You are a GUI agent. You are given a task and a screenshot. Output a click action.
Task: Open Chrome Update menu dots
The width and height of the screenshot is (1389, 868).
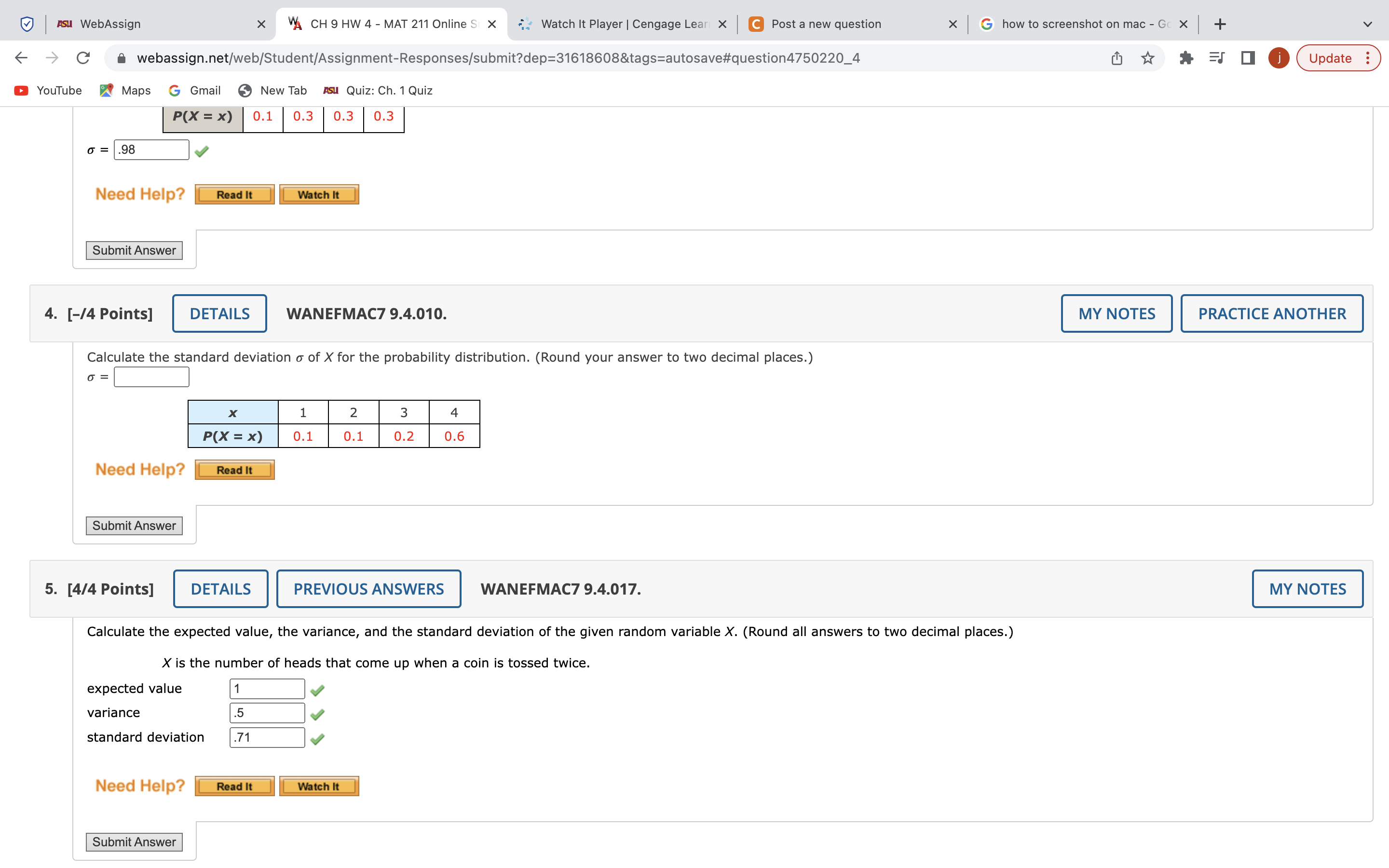point(1368,58)
